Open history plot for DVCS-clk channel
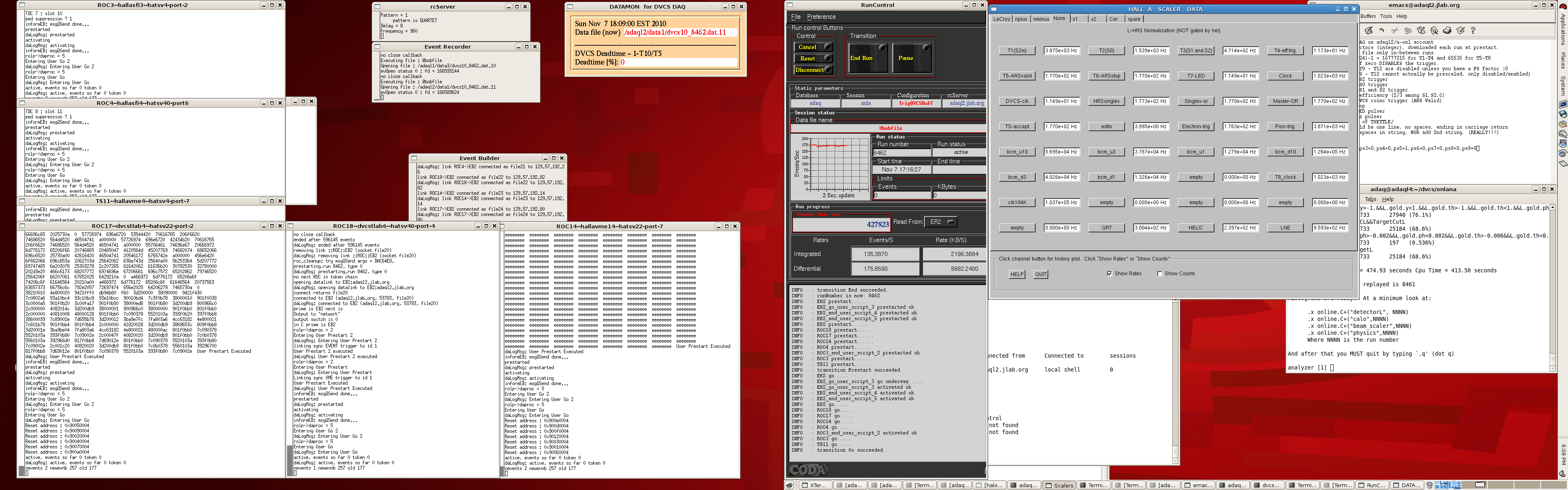 pyautogui.click(x=1017, y=101)
